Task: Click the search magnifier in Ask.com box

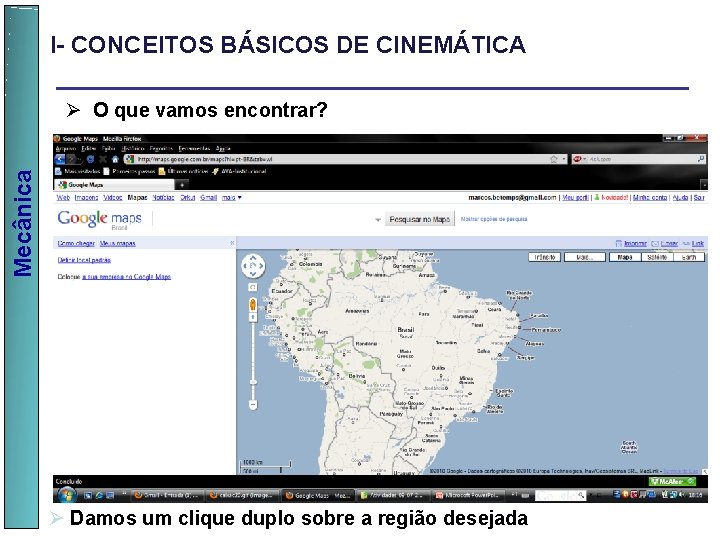Action: pyautogui.click(x=701, y=159)
